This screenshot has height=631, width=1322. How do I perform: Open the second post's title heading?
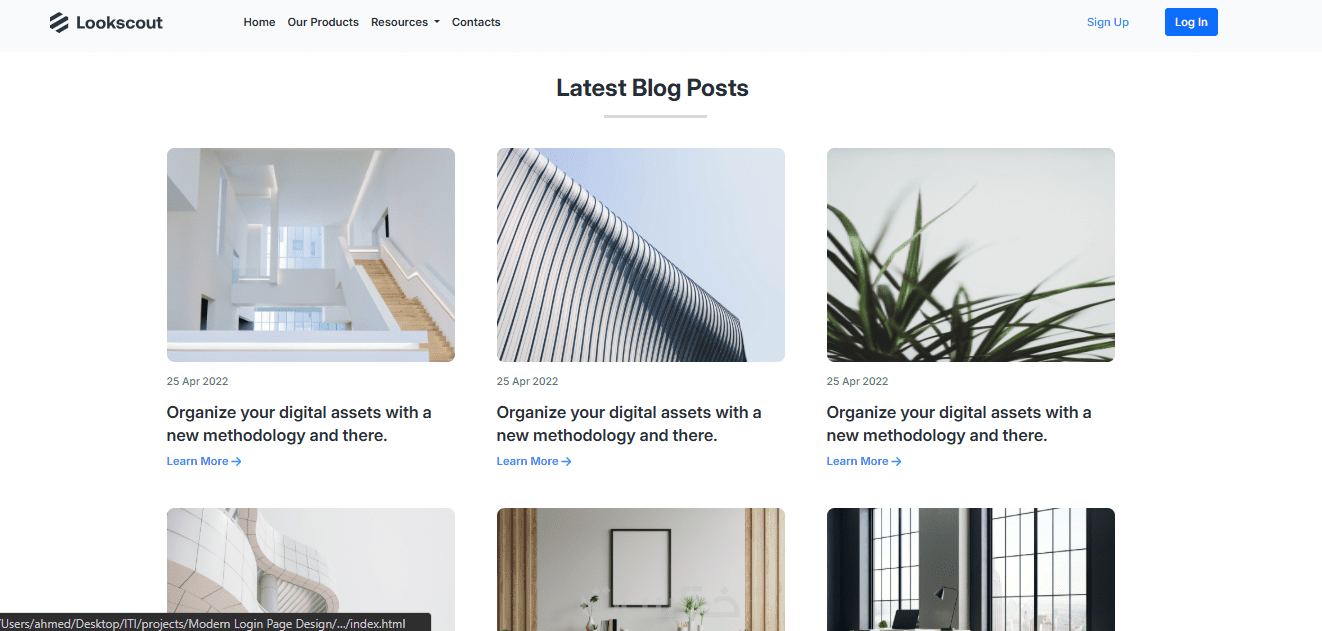pos(629,424)
